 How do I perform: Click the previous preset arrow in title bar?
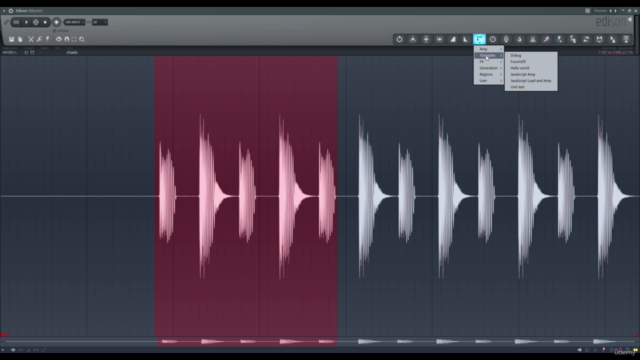tap(611, 11)
